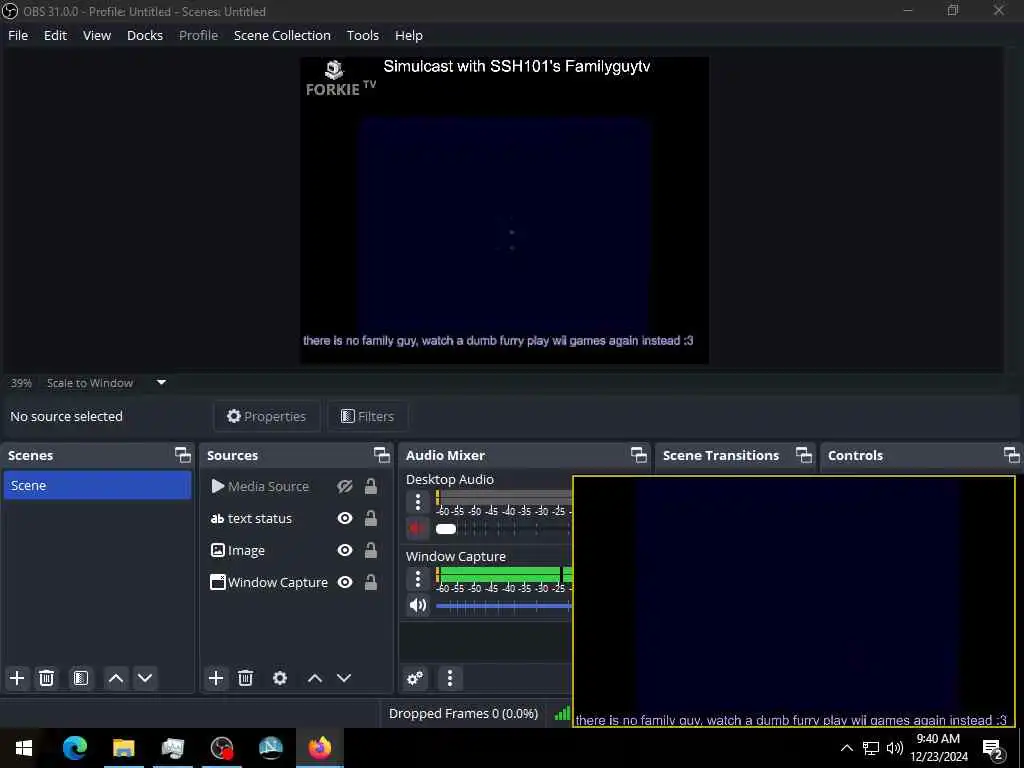The image size is (1024, 768).
Task: Select the text status source
Action: (x=259, y=519)
